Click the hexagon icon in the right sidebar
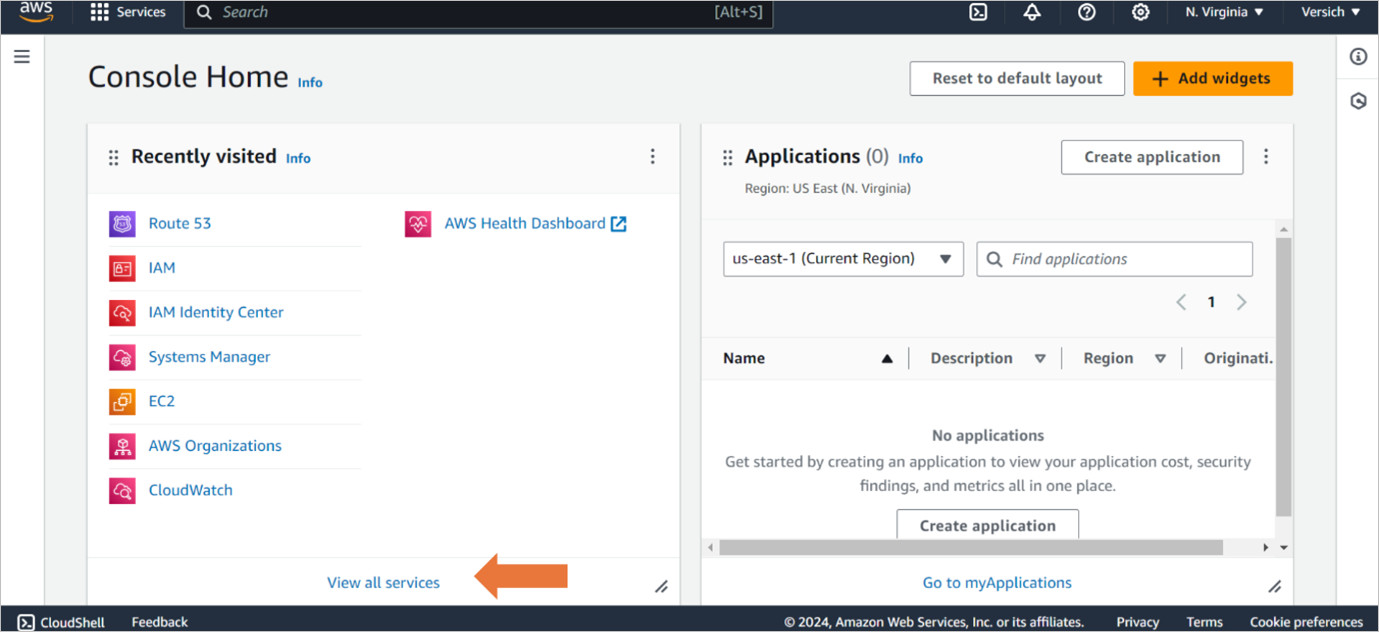Image resolution: width=1379 pixels, height=632 pixels. [x=1358, y=101]
